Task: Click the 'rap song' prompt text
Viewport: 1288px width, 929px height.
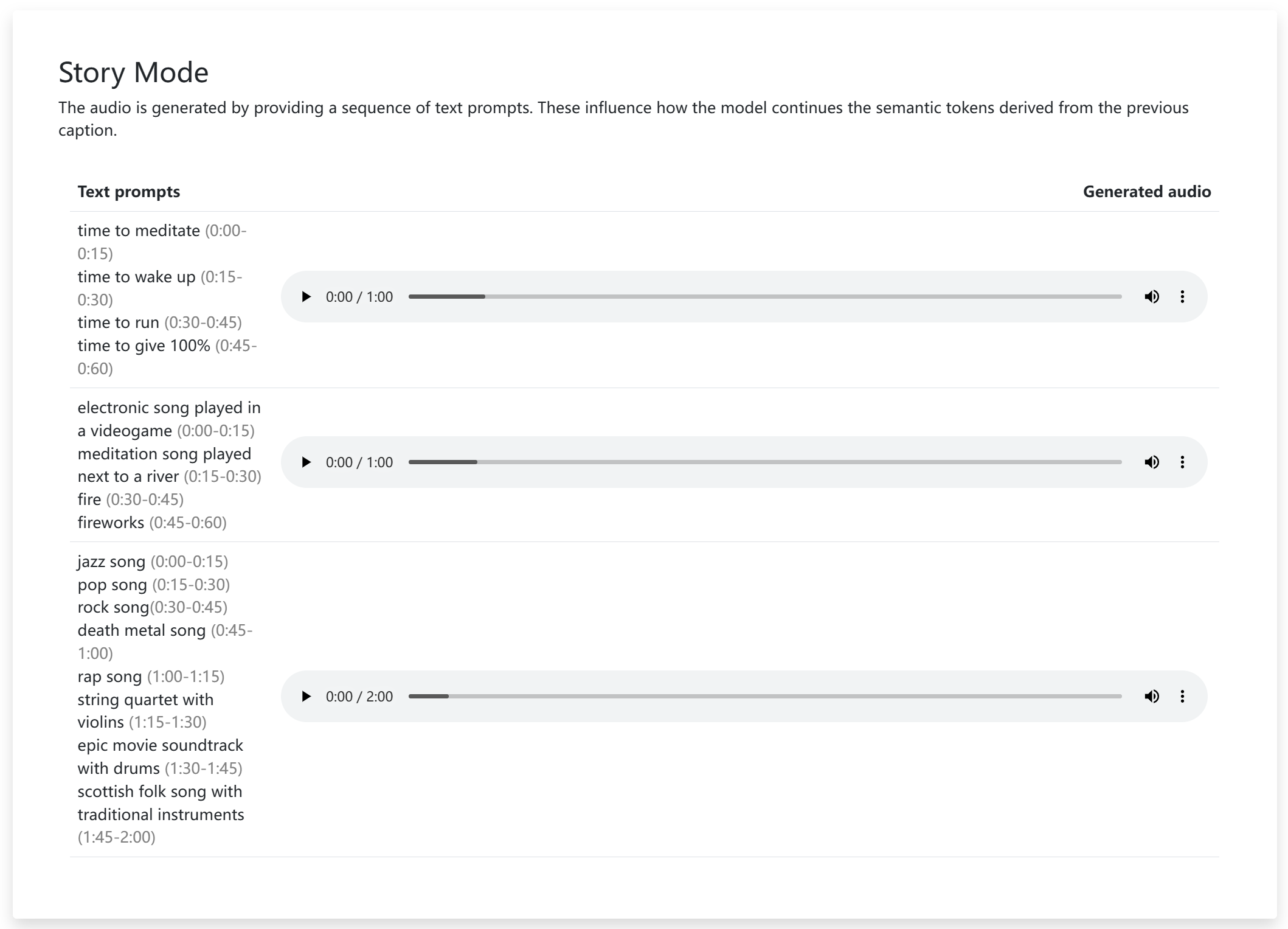Action: (109, 677)
